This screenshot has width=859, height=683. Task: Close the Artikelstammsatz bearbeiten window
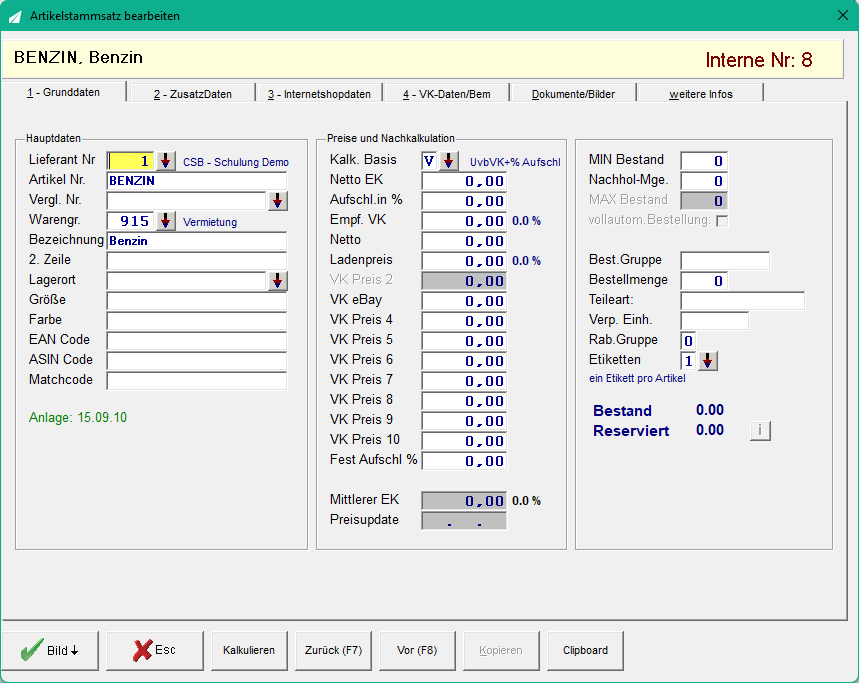click(843, 15)
